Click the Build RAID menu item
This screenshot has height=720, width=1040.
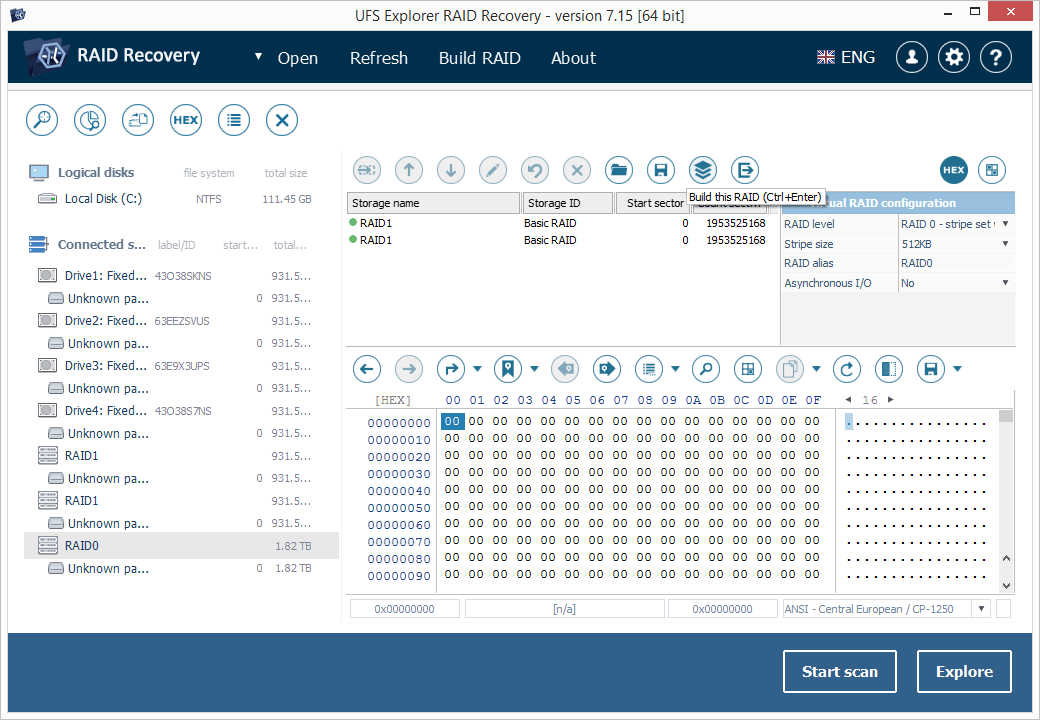click(x=480, y=58)
